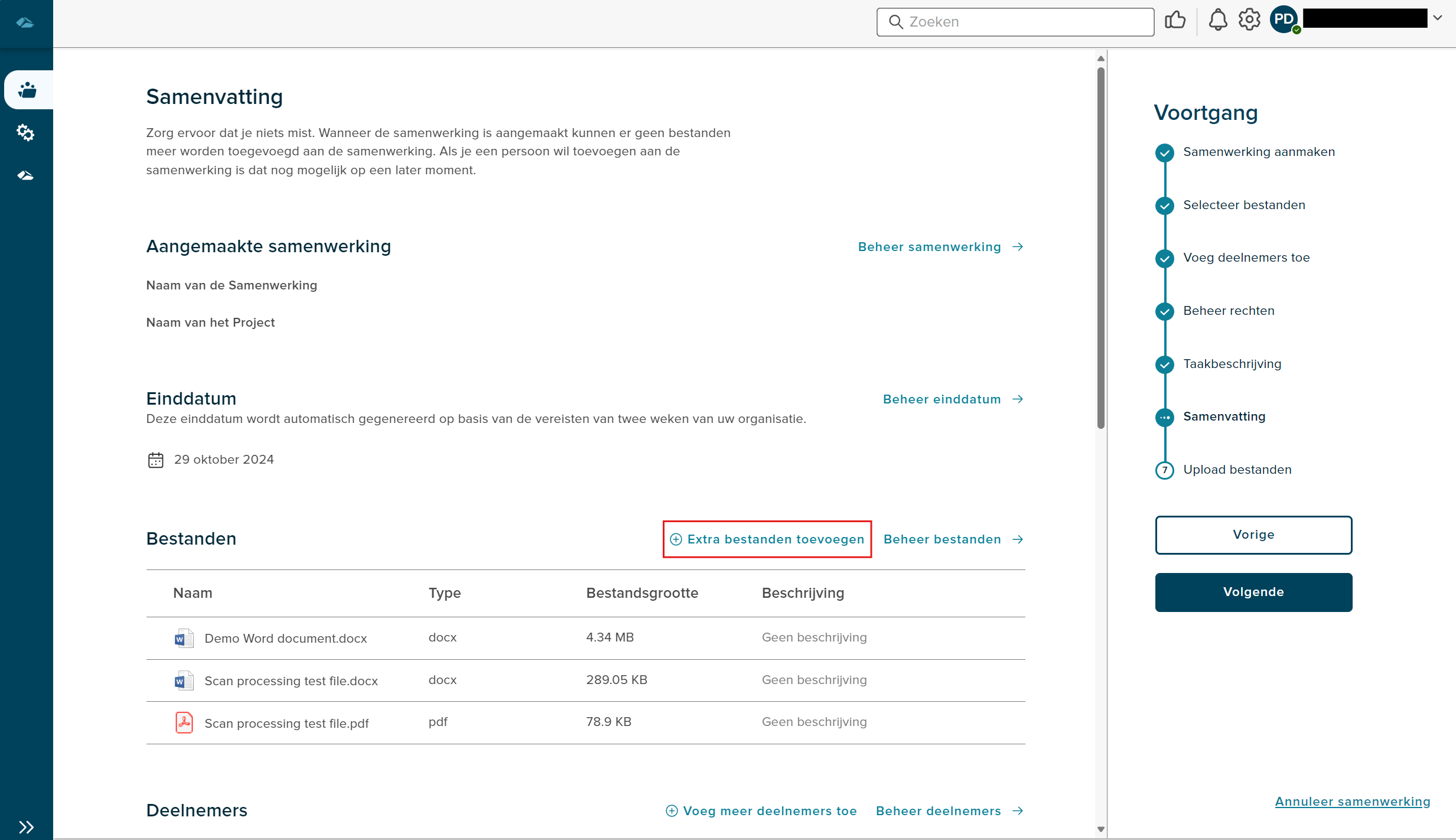Open Beheer einddatum link
Viewport: 1456px width, 840px height.
click(953, 399)
